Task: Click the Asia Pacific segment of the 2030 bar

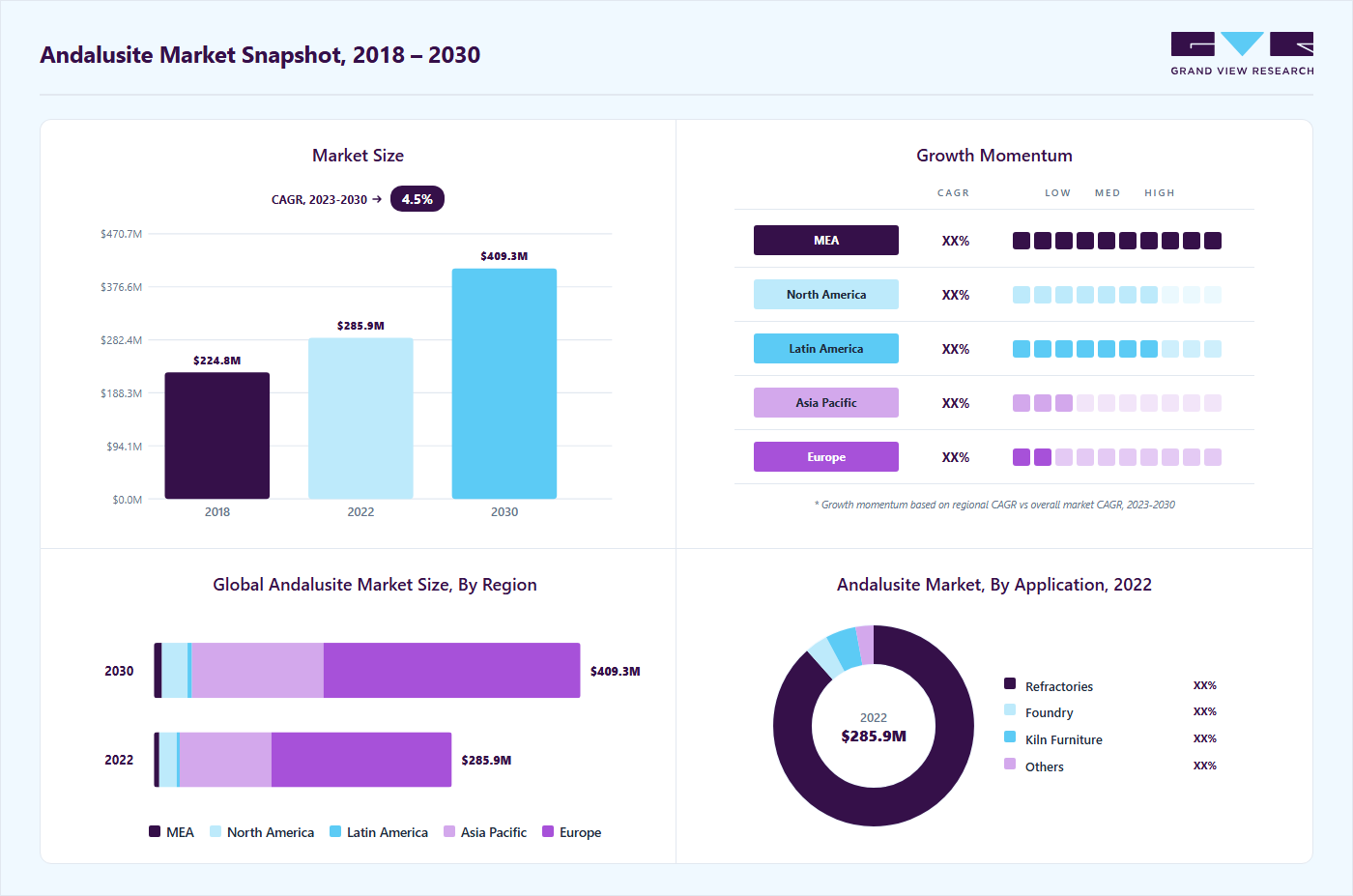Action: pyautogui.click(x=258, y=671)
